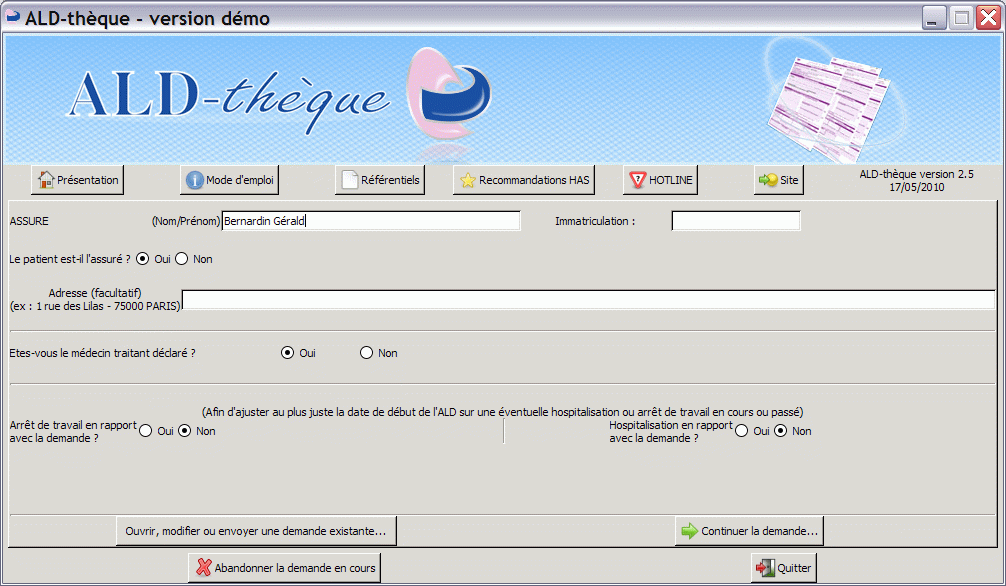Click Abandonner la demande en cours
The width and height of the screenshot is (1006, 586).
coord(284,567)
